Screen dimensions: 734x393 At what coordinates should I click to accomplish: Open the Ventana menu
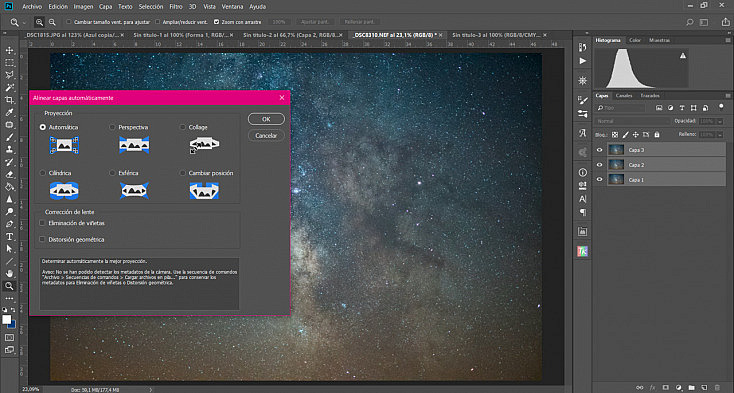[233, 7]
